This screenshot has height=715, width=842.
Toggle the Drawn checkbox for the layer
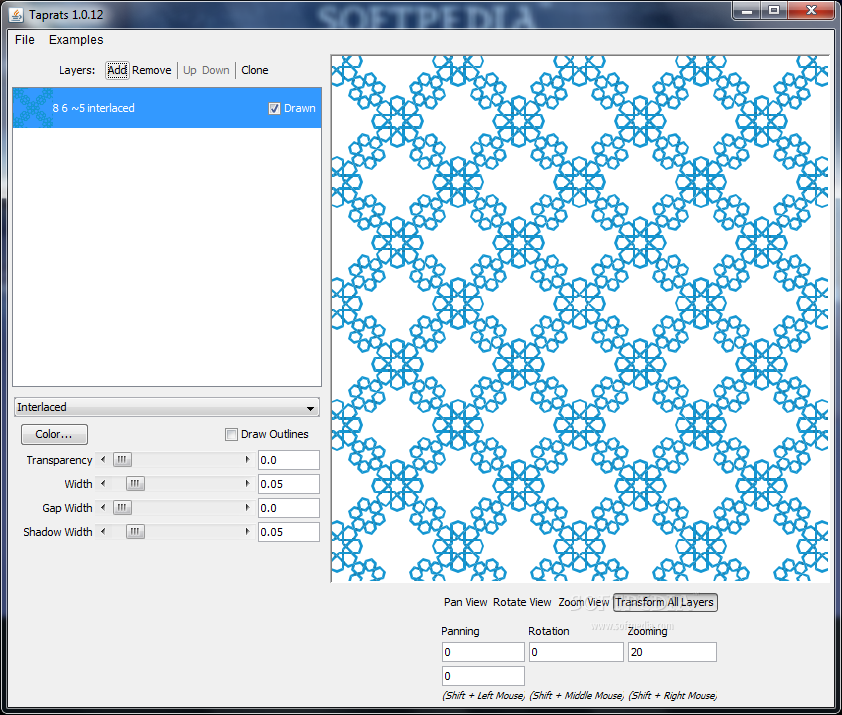pos(274,109)
